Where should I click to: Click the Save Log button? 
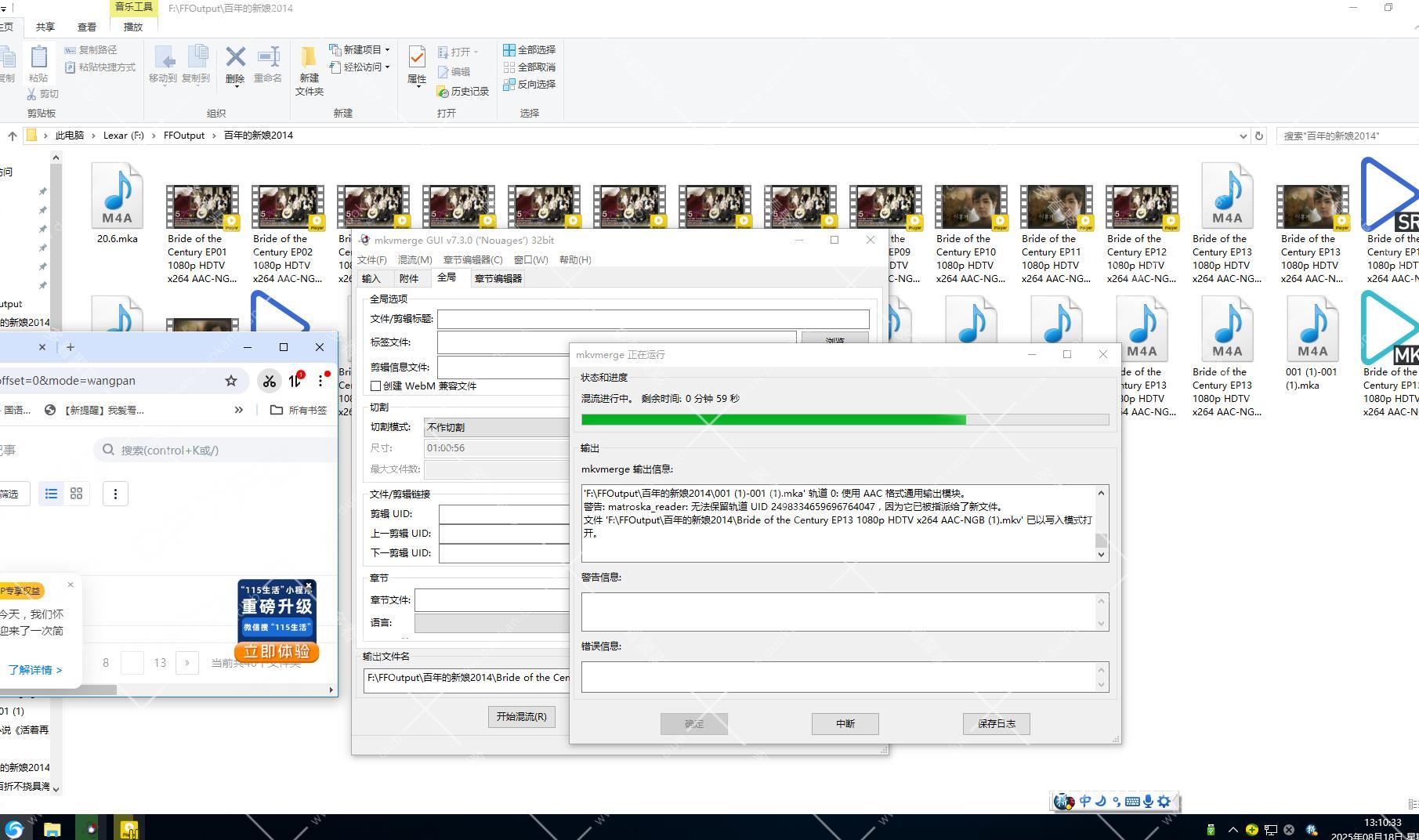(996, 724)
